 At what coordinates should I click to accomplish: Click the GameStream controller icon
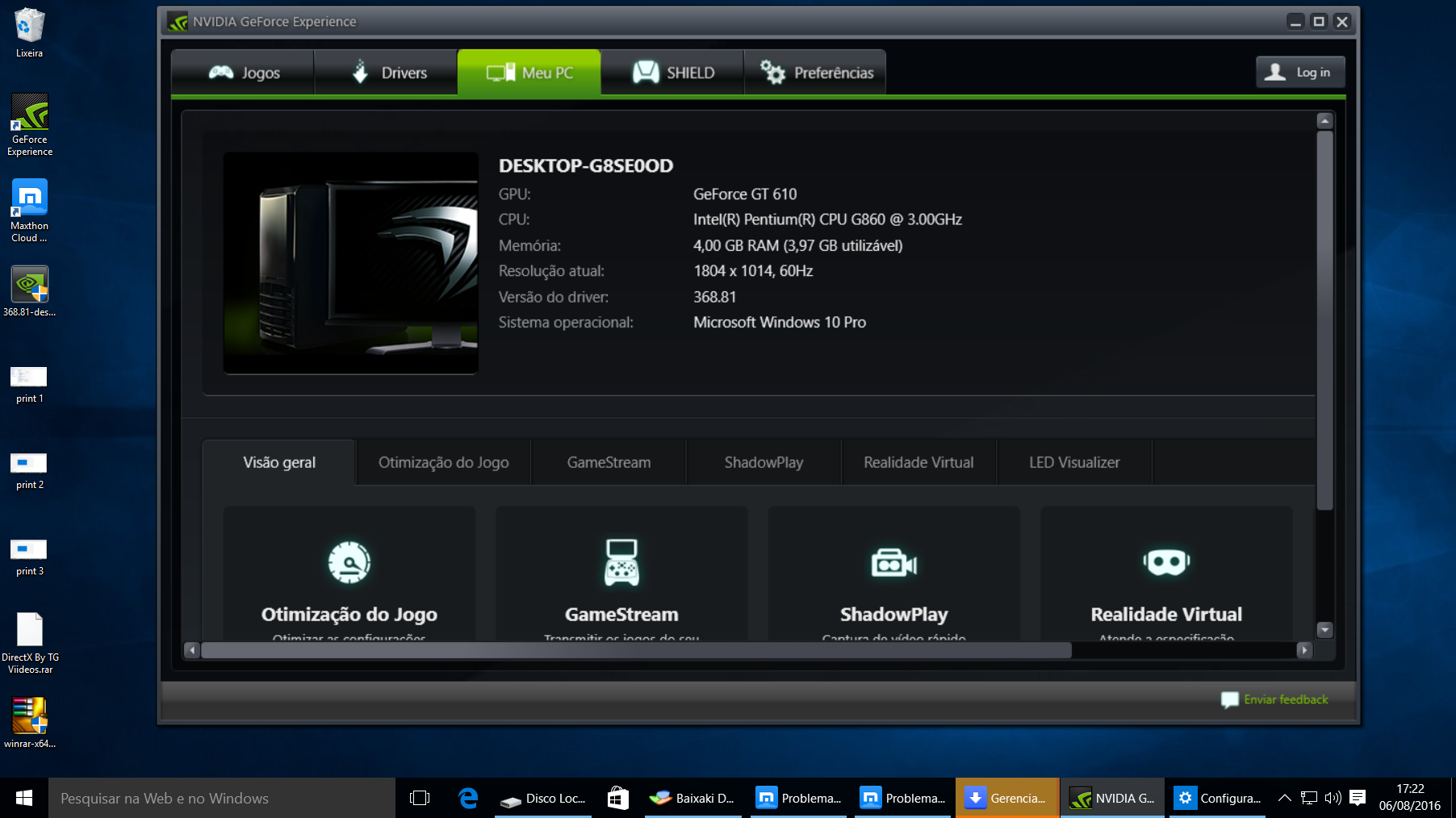(x=621, y=562)
